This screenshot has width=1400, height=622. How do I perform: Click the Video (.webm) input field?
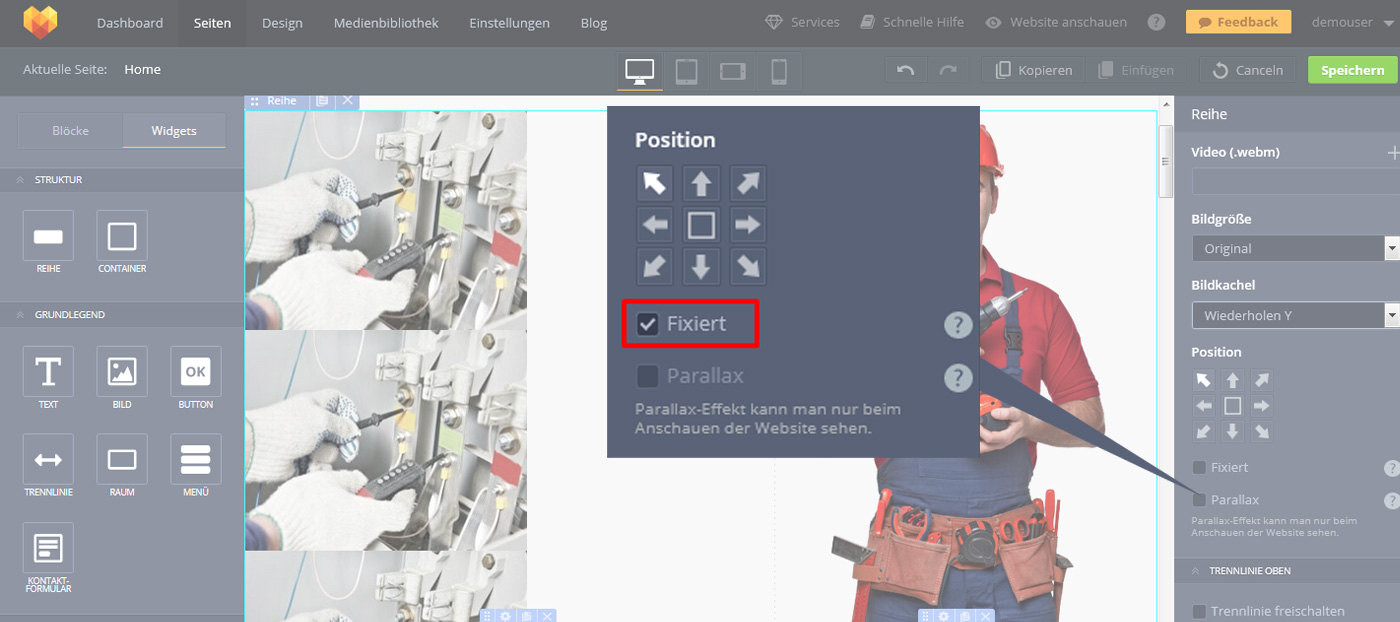tap(1294, 182)
